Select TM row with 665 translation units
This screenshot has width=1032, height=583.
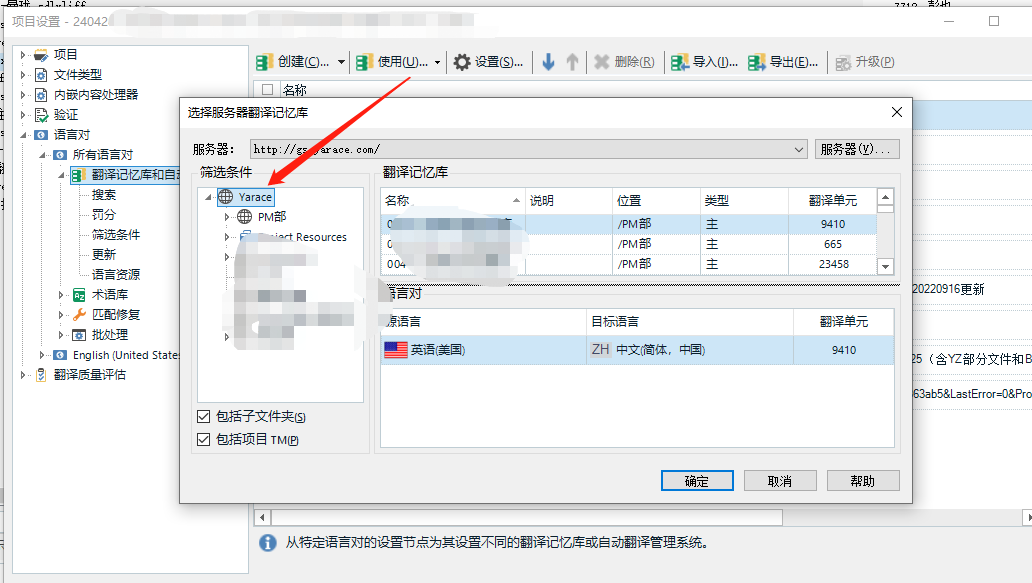click(629, 244)
